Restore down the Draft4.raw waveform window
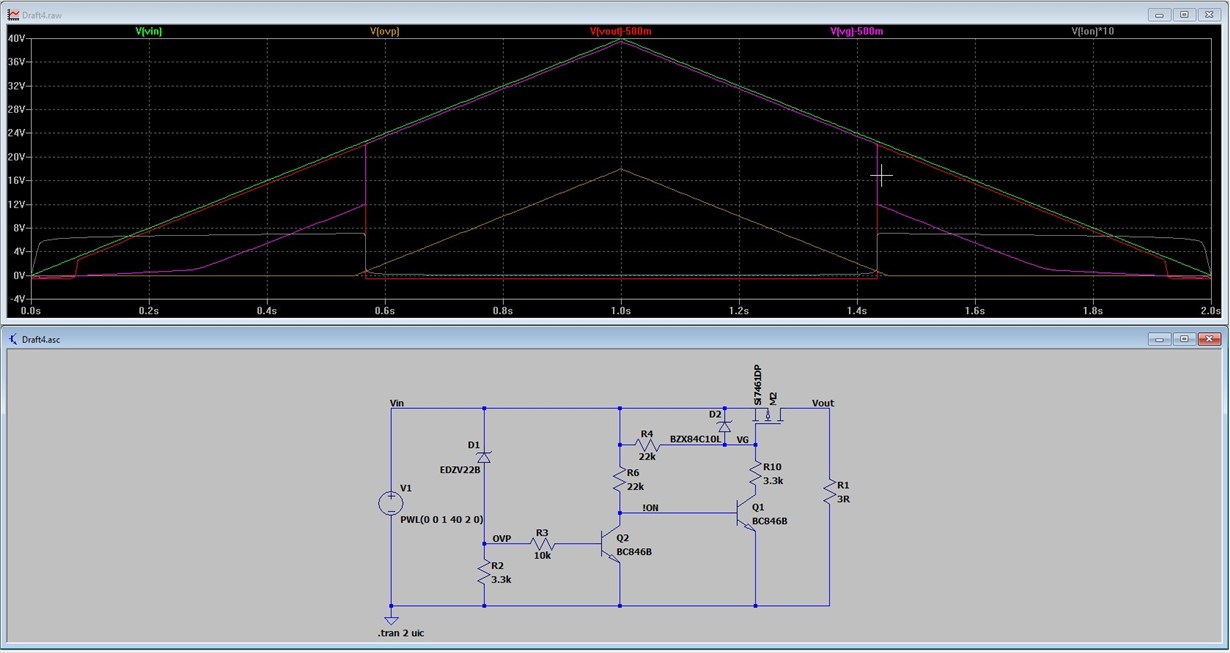Image resolution: width=1230 pixels, height=653 pixels. 1184,15
